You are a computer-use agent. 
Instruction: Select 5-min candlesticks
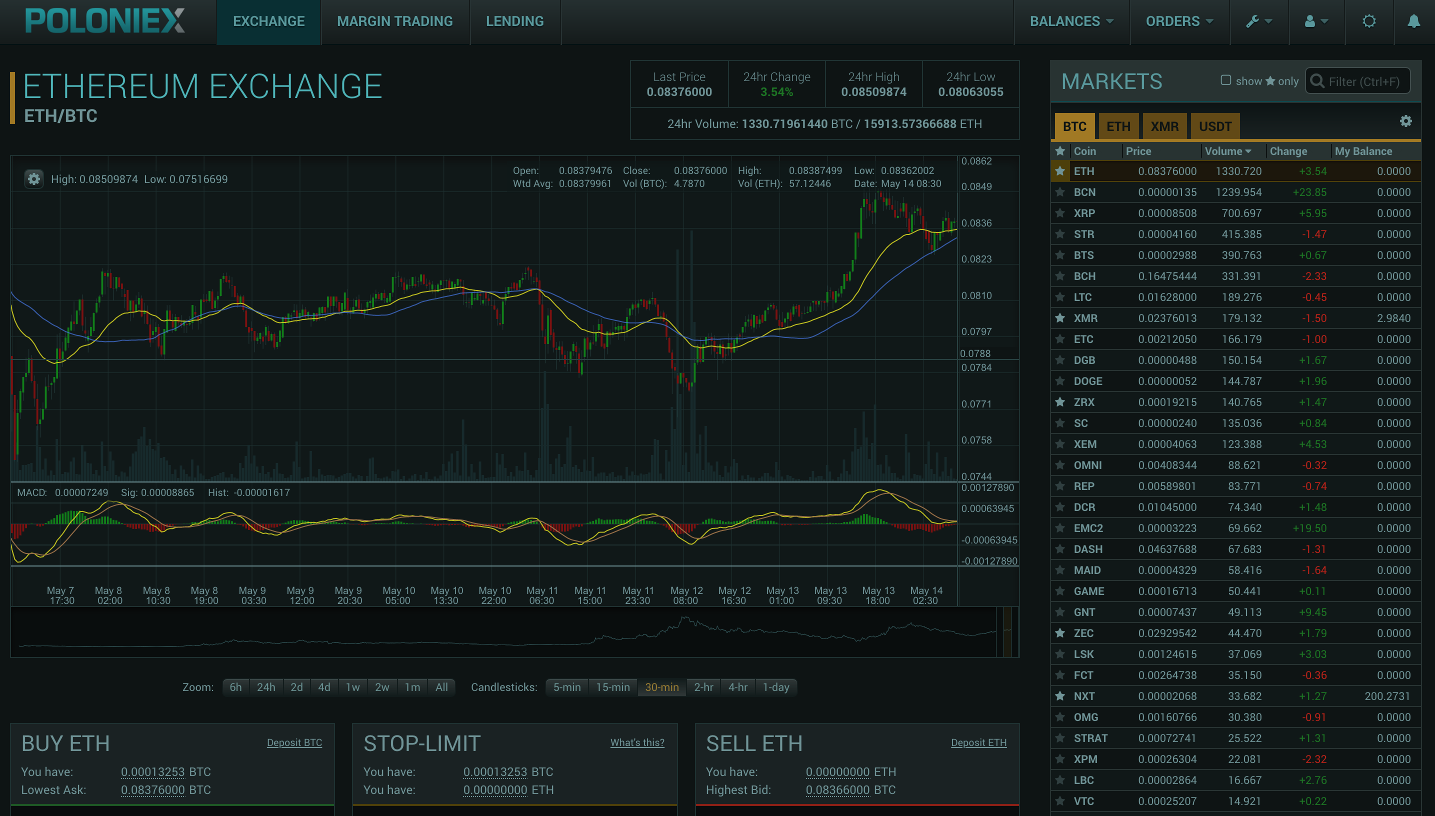(x=567, y=687)
